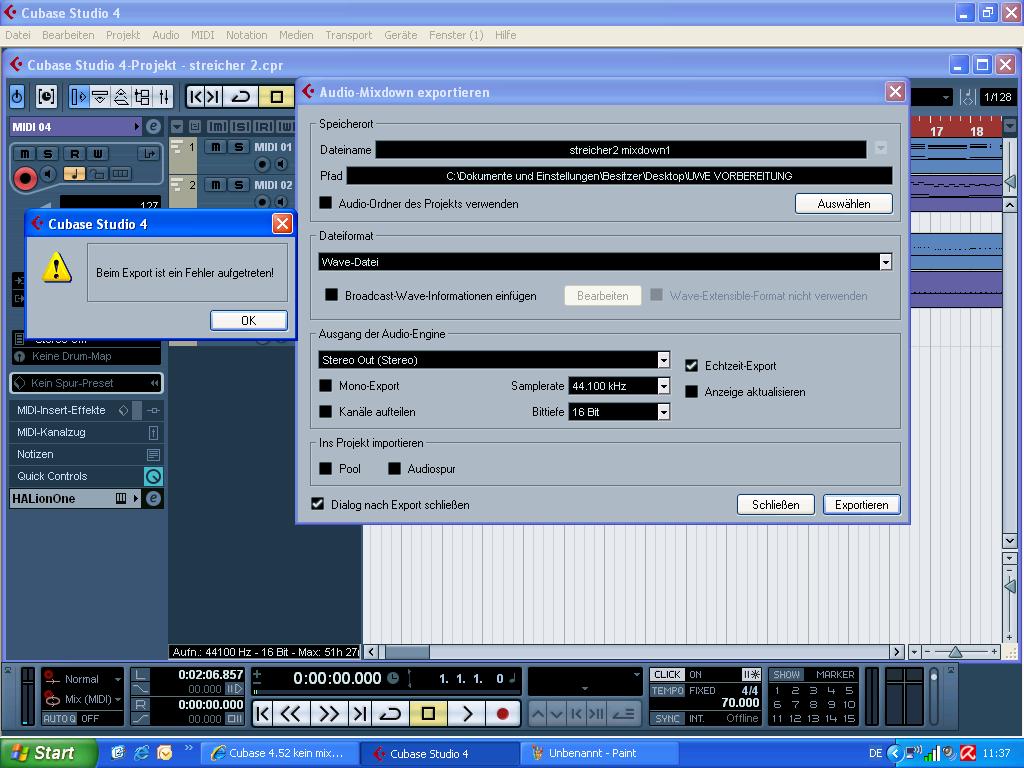The width and height of the screenshot is (1024, 768).
Task: Tick the Audiospur import checkbox
Action: (394, 468)
